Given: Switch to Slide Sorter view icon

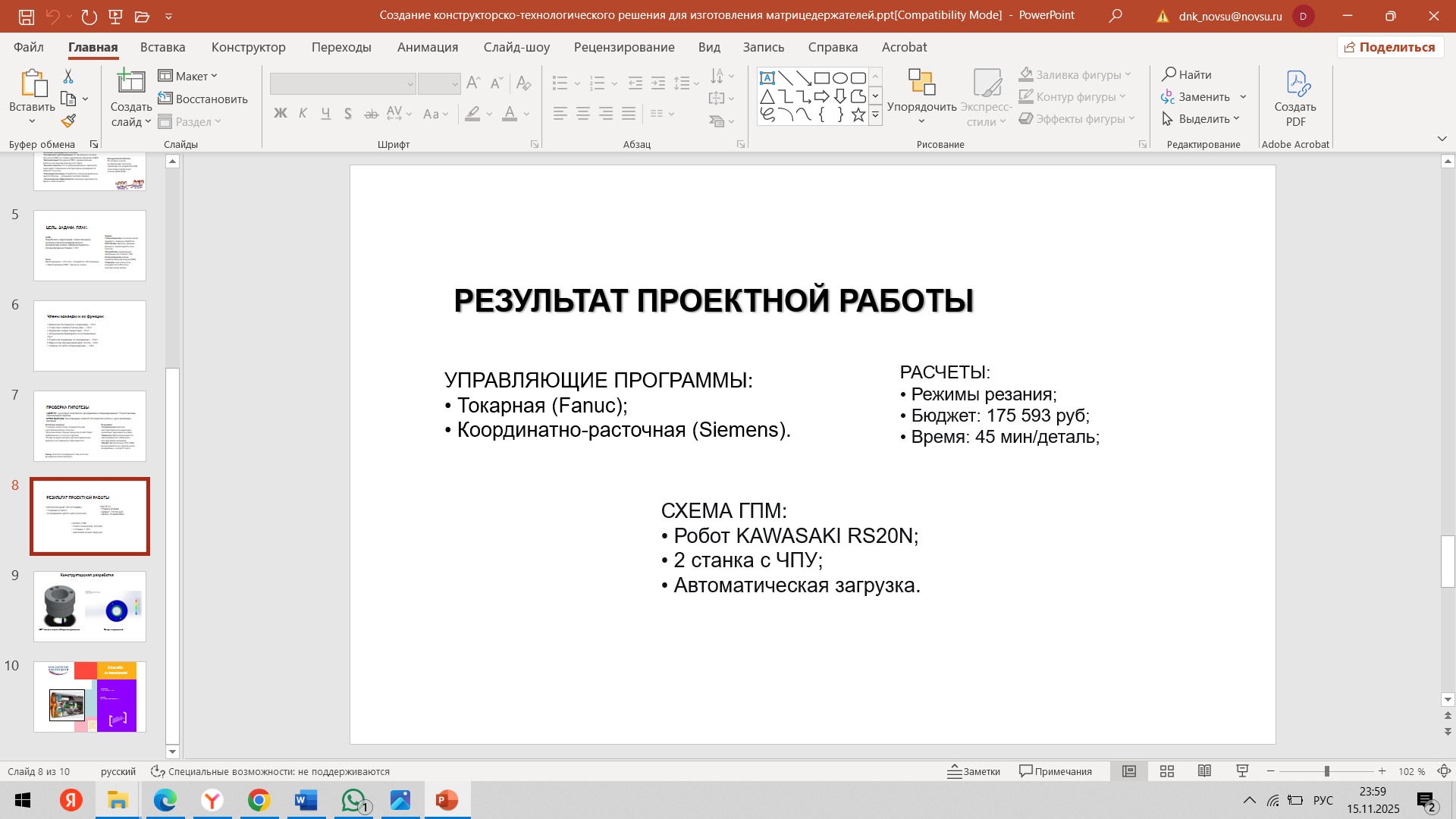Looking at the screenshot, I should [1167, 771].
